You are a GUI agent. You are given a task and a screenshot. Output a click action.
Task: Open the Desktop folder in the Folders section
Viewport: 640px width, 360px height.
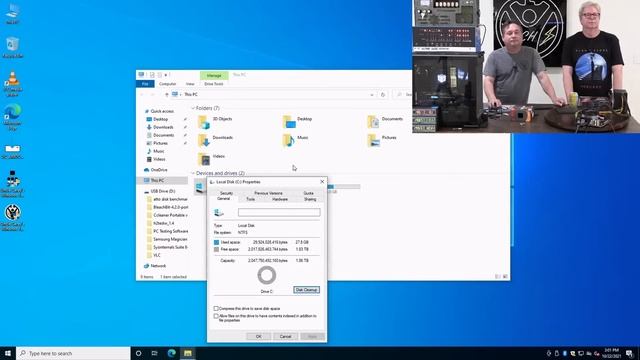pyautogui.click(x=298, y=121)
